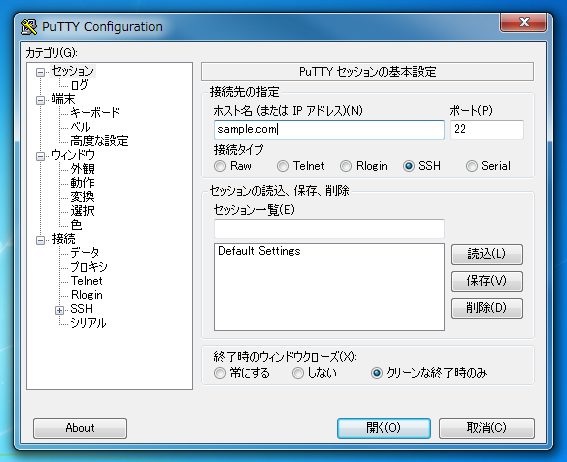The height and width of the screenshot is (462, 567).
Task: Open 変換 settings
Action: 82,197
